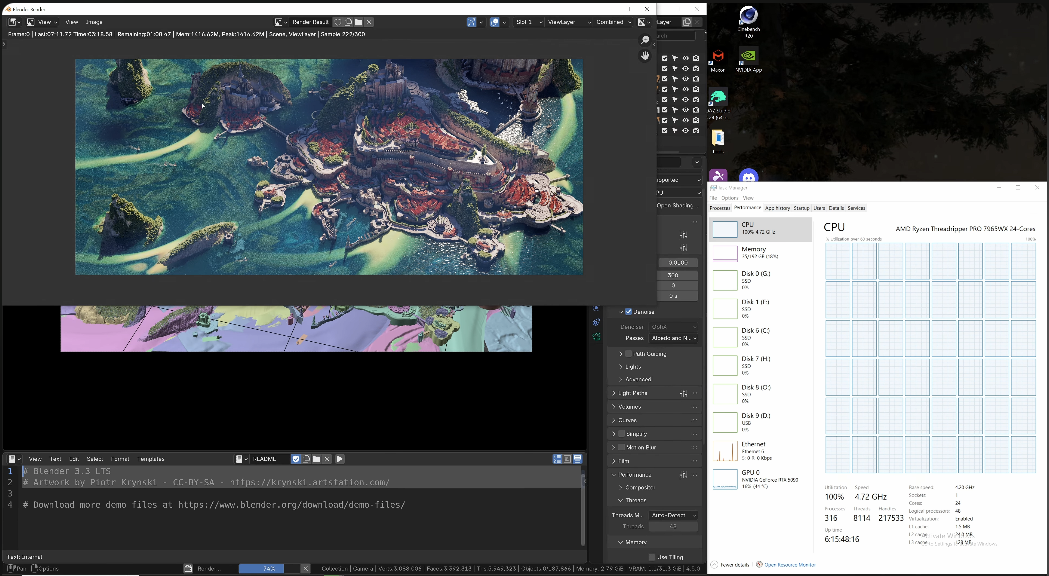
Task: Toggle display channels icon in render header
Action: tap(642, 22)
